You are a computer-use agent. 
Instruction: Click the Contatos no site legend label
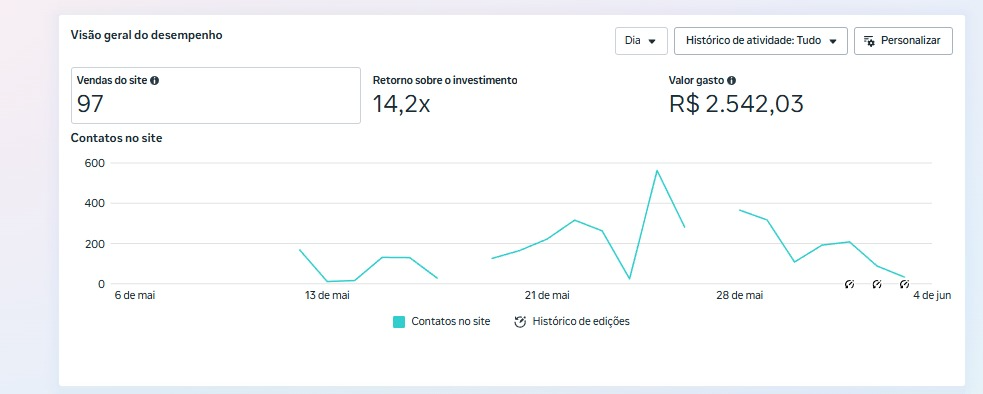tap(451, 322)
